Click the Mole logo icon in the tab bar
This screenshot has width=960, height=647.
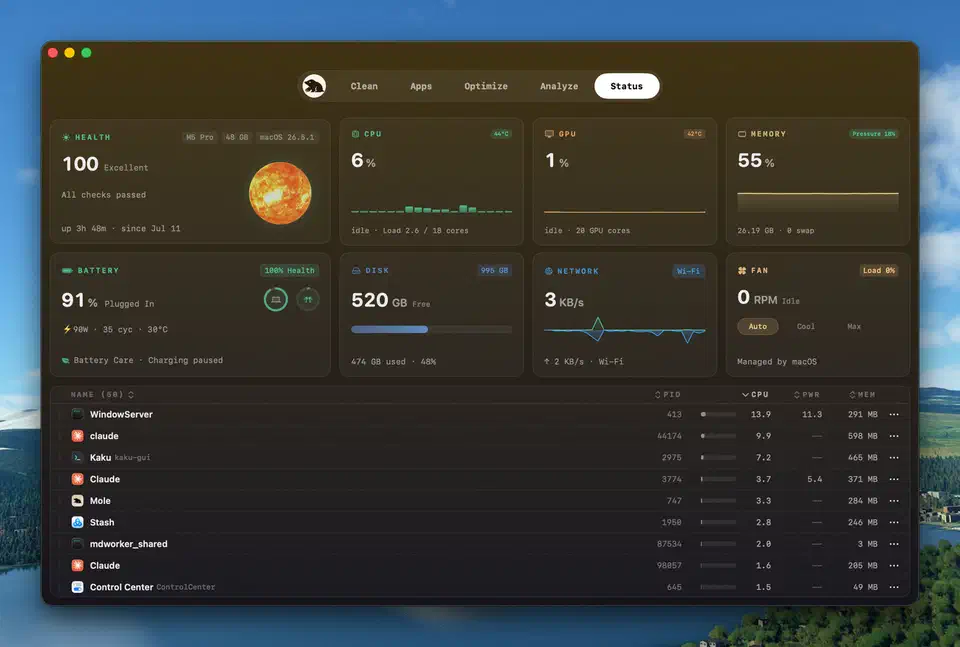pos(314,86)
